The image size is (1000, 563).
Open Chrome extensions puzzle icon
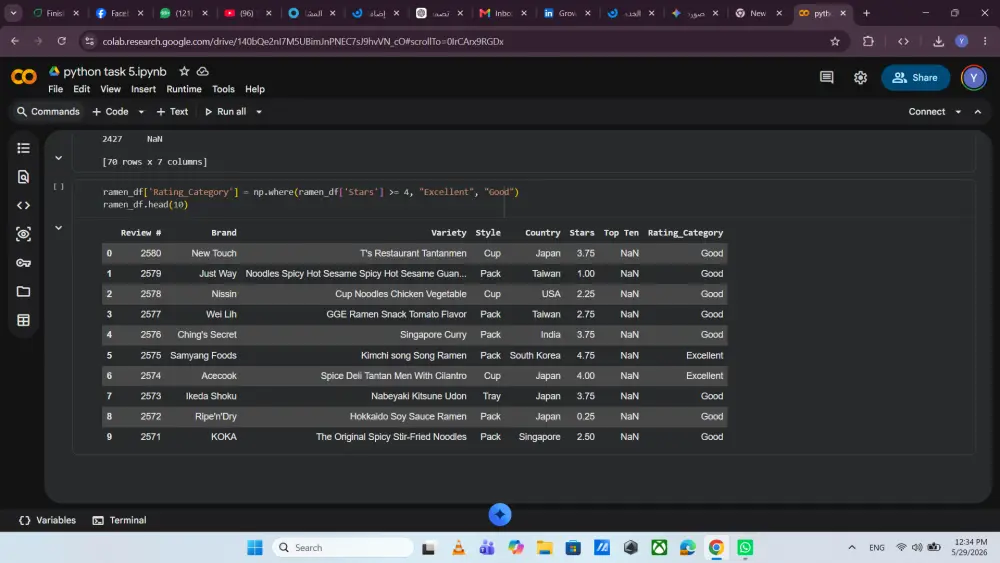[868, 41]
